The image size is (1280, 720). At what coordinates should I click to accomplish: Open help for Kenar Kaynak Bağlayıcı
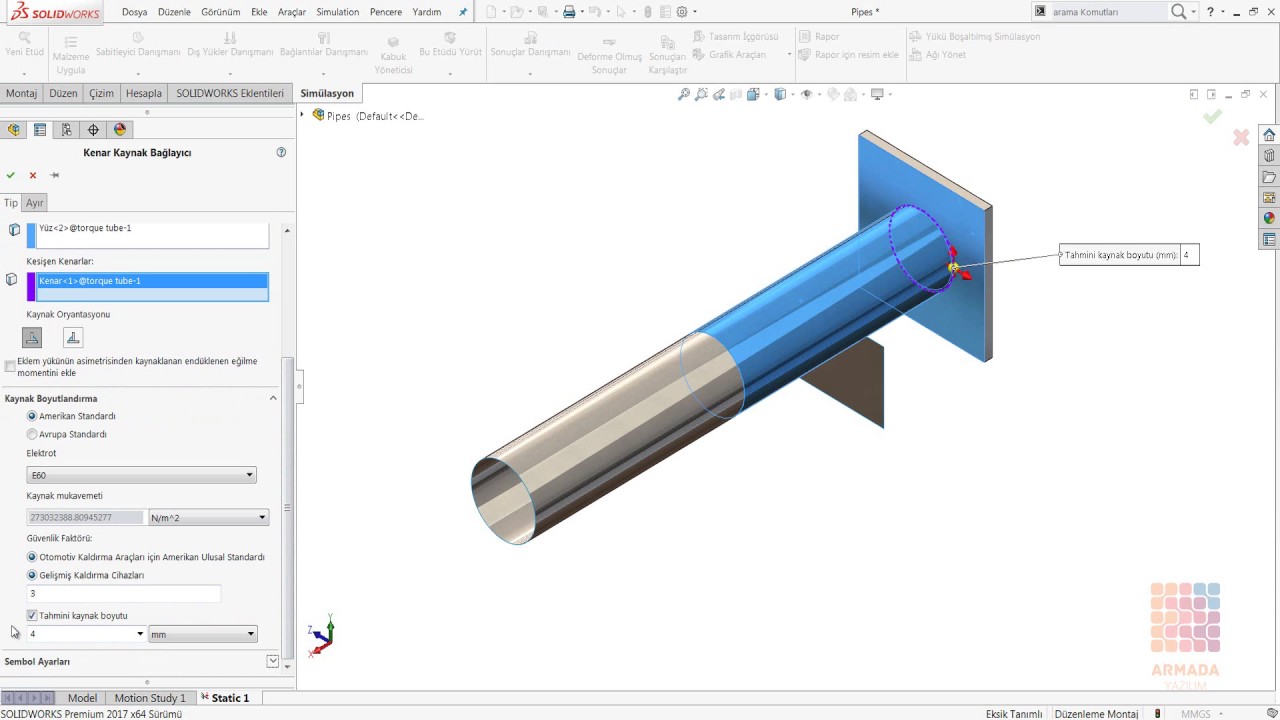[281, 152]
